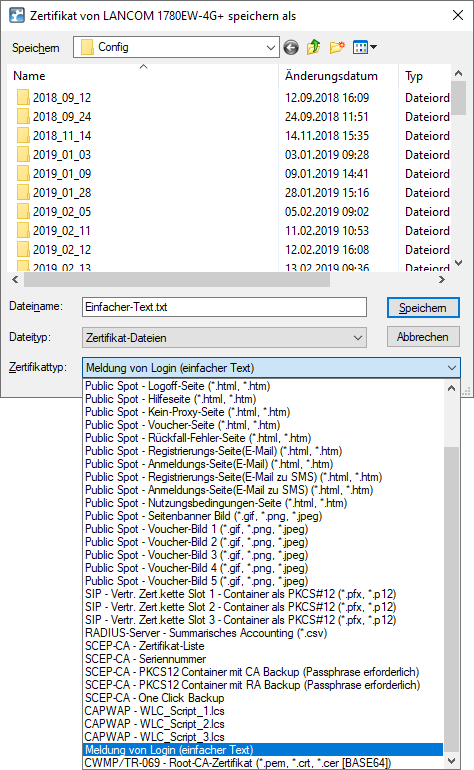This screenshot has width=474, height=770.
Task: Expand the Config folder location dropdown
Action: (x=270, y=48)
